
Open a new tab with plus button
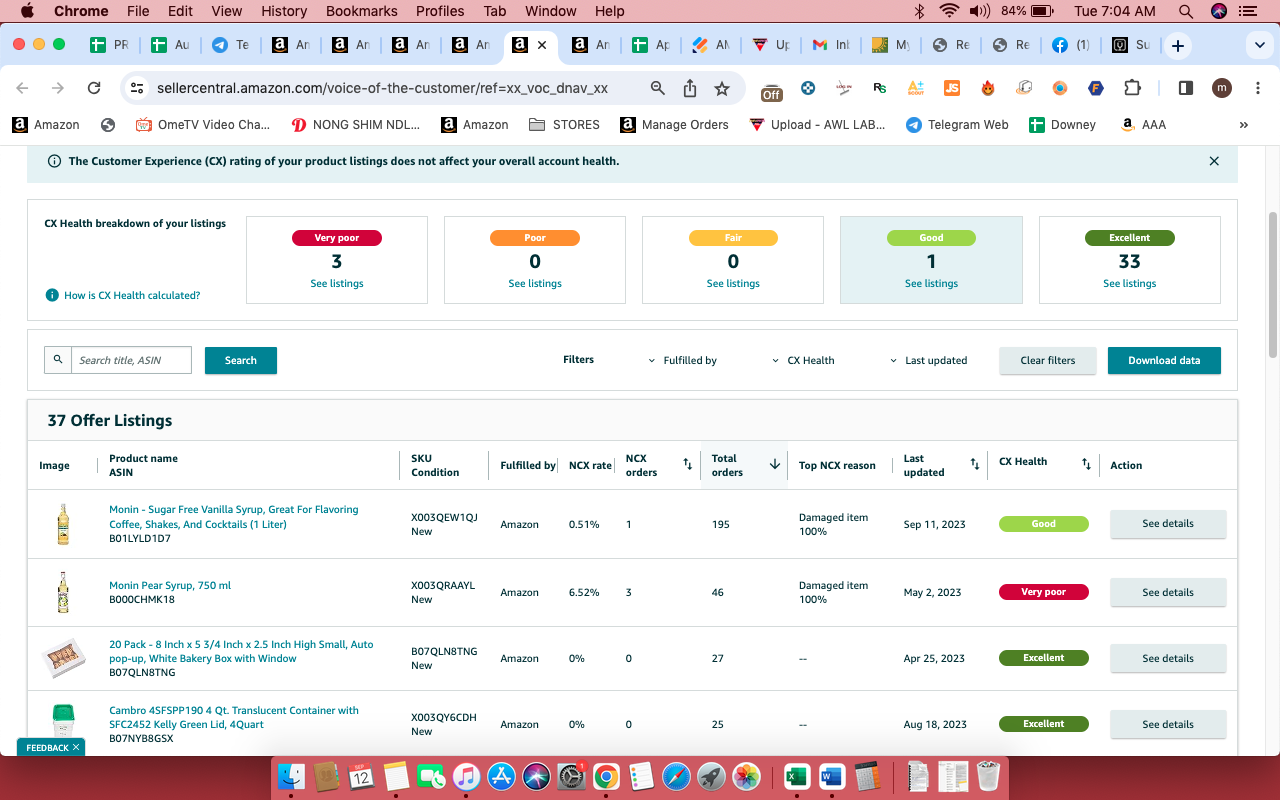coord(1178,46)
